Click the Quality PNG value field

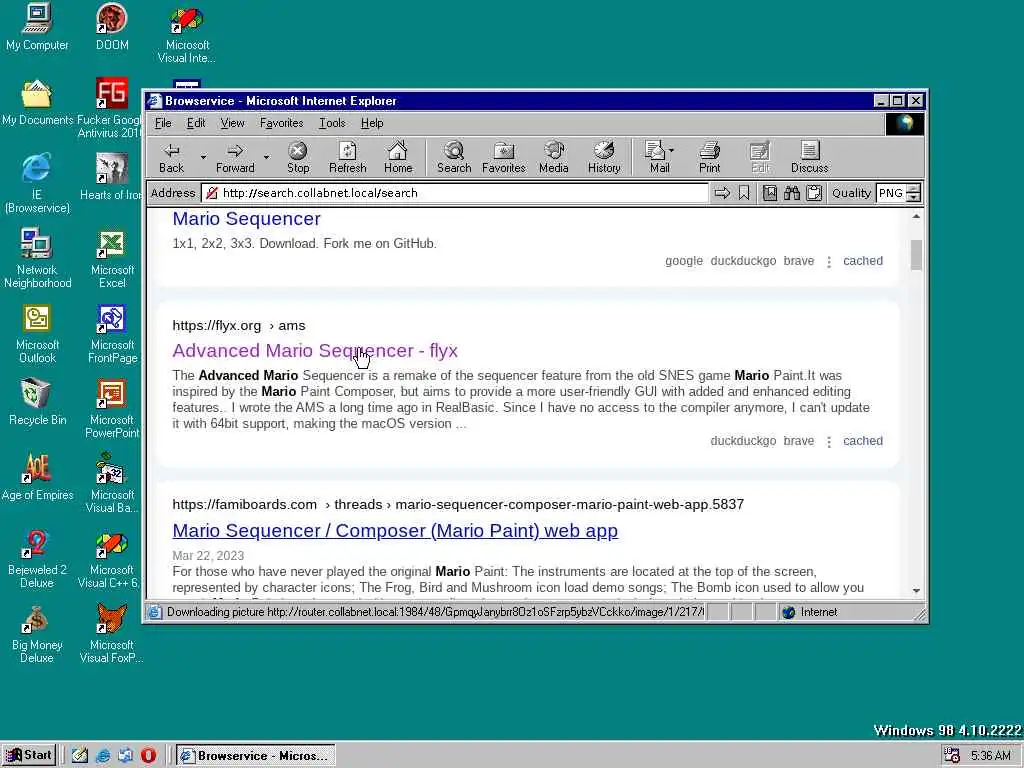[891, 193]
